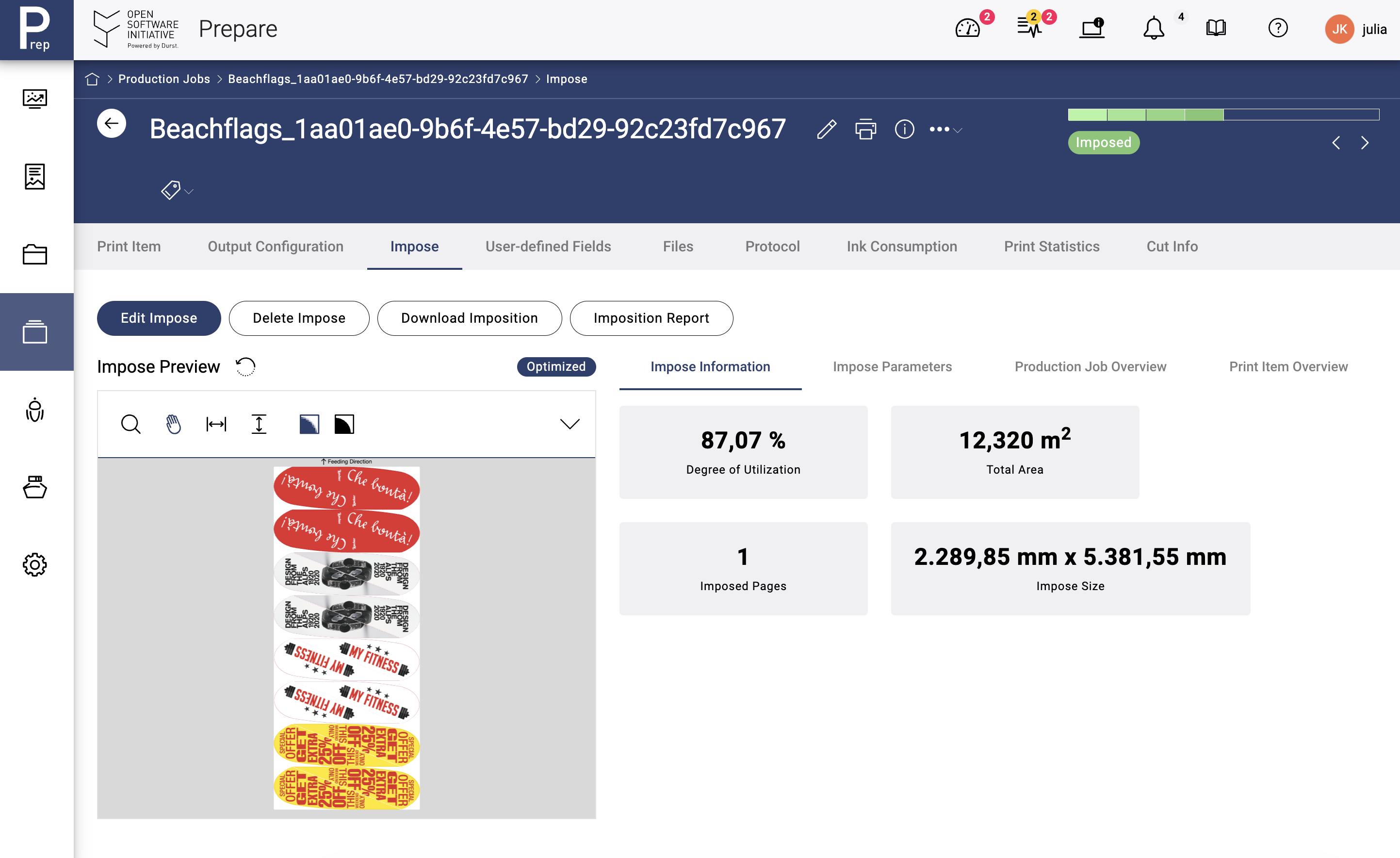
Task: Switch to the Print Item tab
Action: pos(129,246)
